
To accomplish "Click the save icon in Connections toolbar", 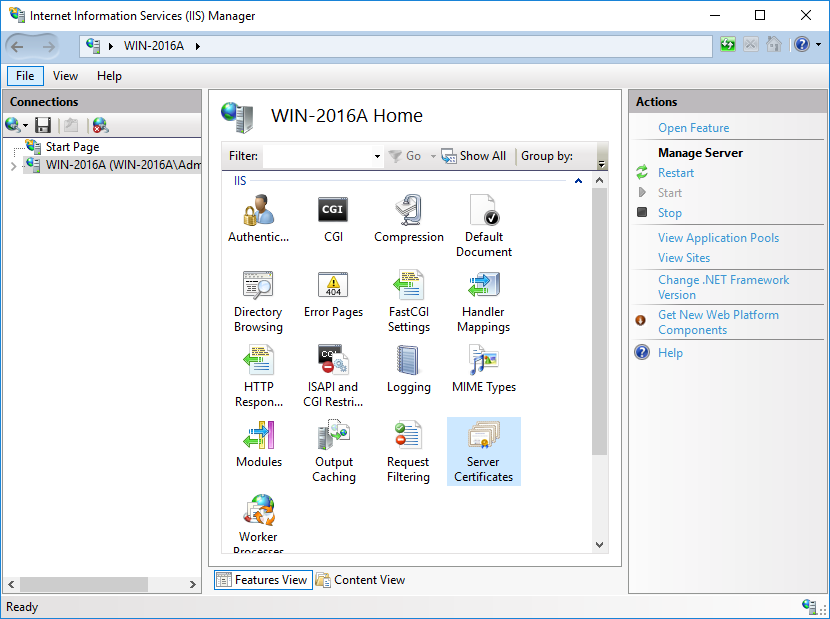I will pyautogui.click(x=43, y=125).
